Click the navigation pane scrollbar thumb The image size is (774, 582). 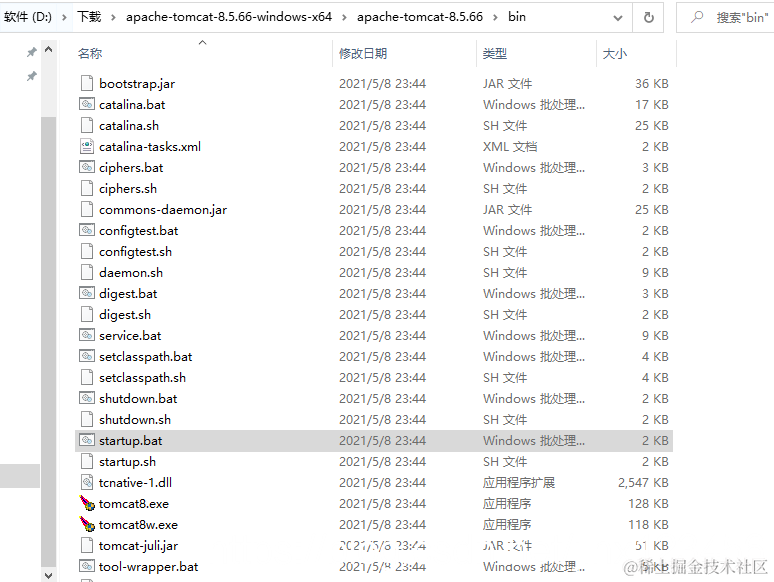[48, 342]
